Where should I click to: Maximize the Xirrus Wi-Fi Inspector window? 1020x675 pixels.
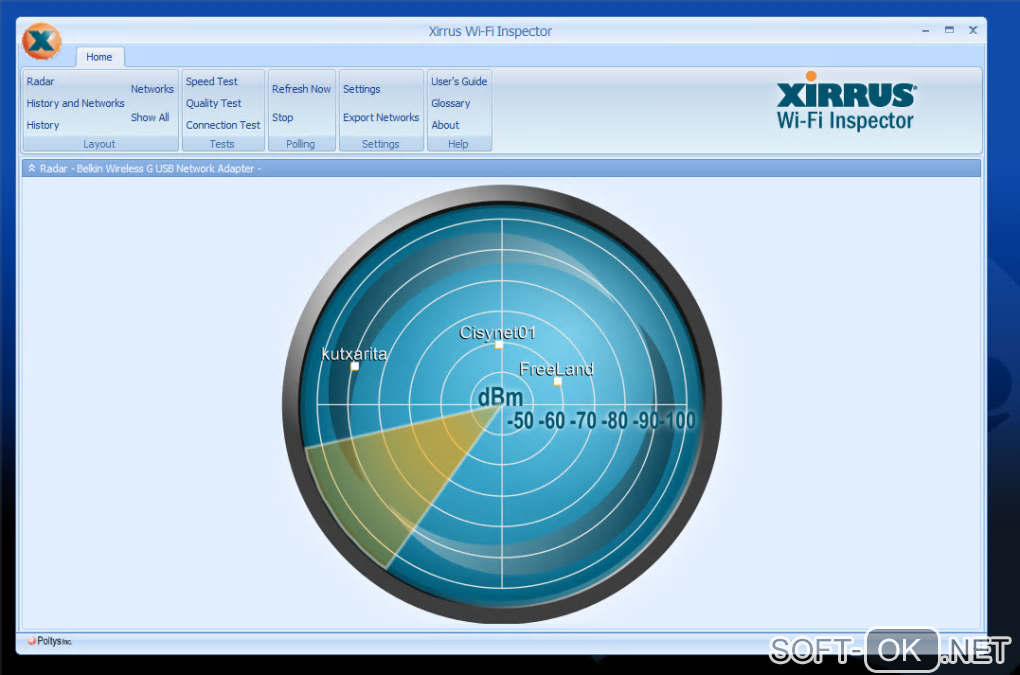coord(949,30)
